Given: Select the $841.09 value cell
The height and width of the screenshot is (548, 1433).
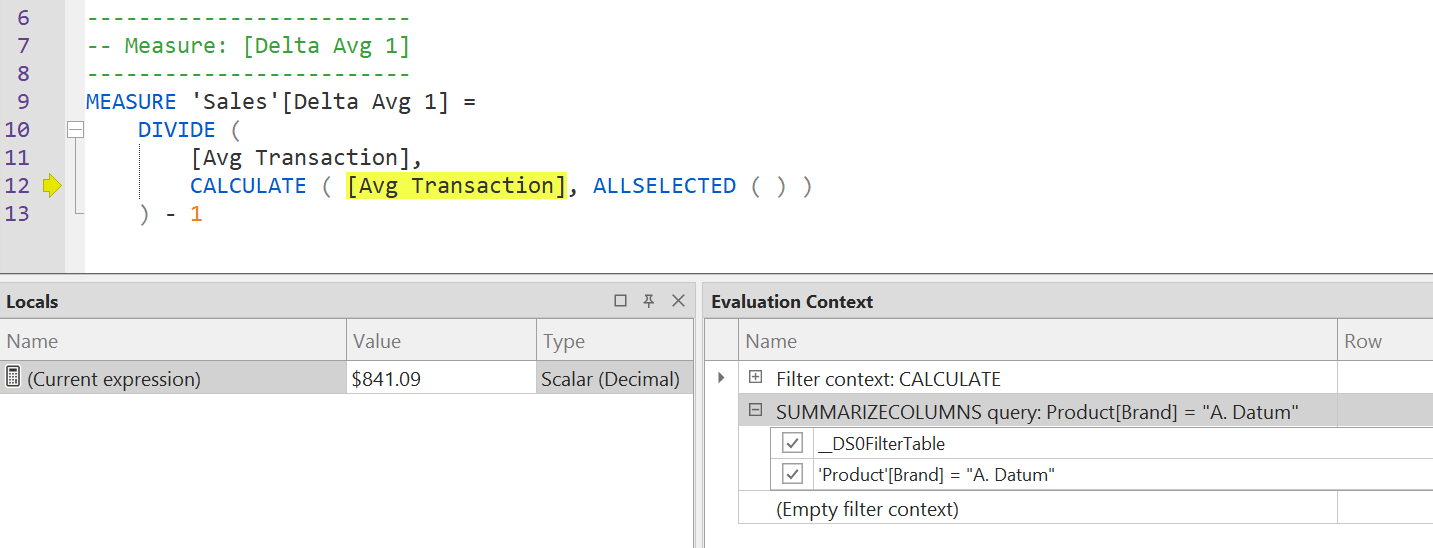Looking at the screenshot, I should (442, 378).
